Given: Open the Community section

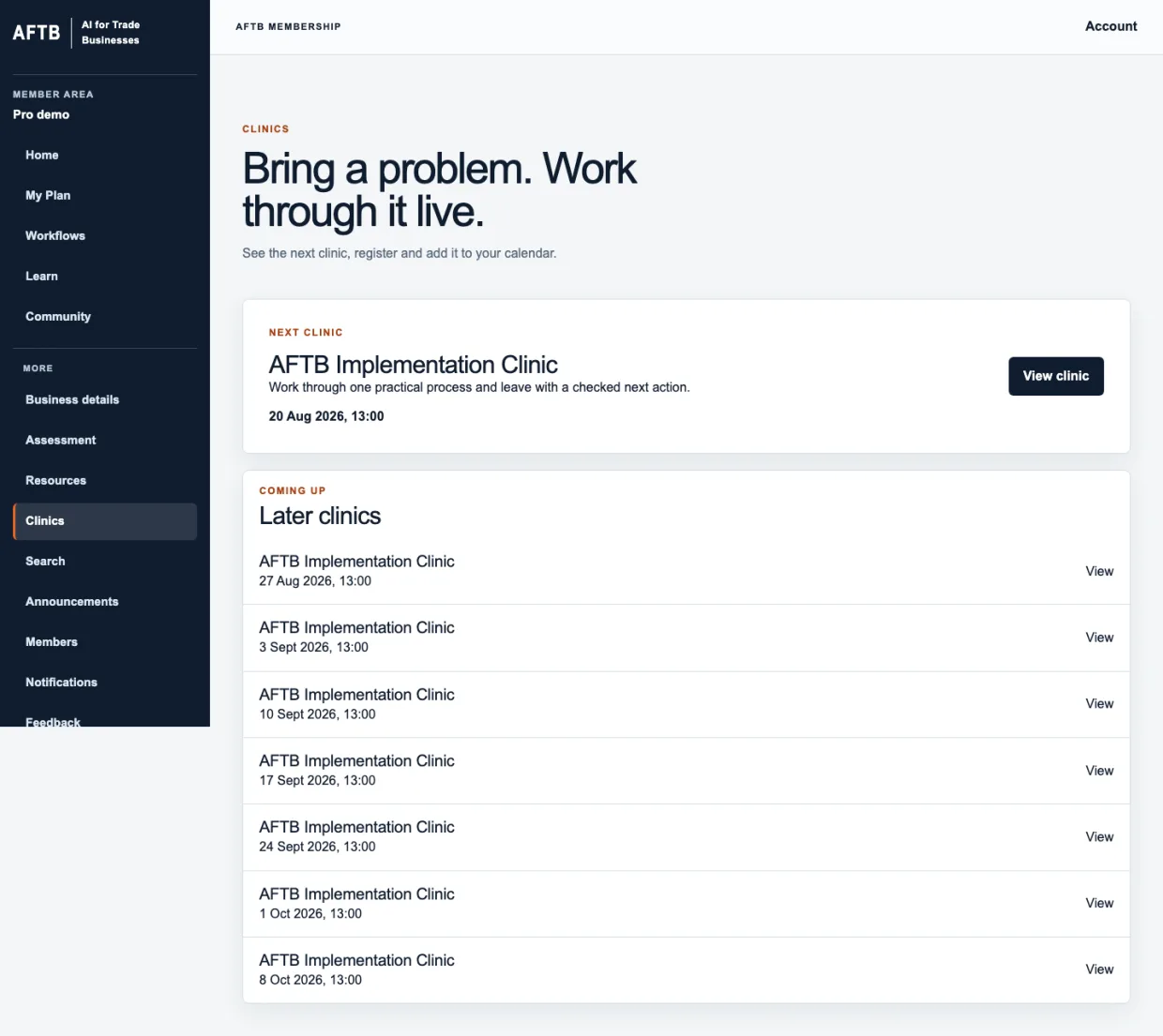Looking at the screenshot, I should (105, 316).
